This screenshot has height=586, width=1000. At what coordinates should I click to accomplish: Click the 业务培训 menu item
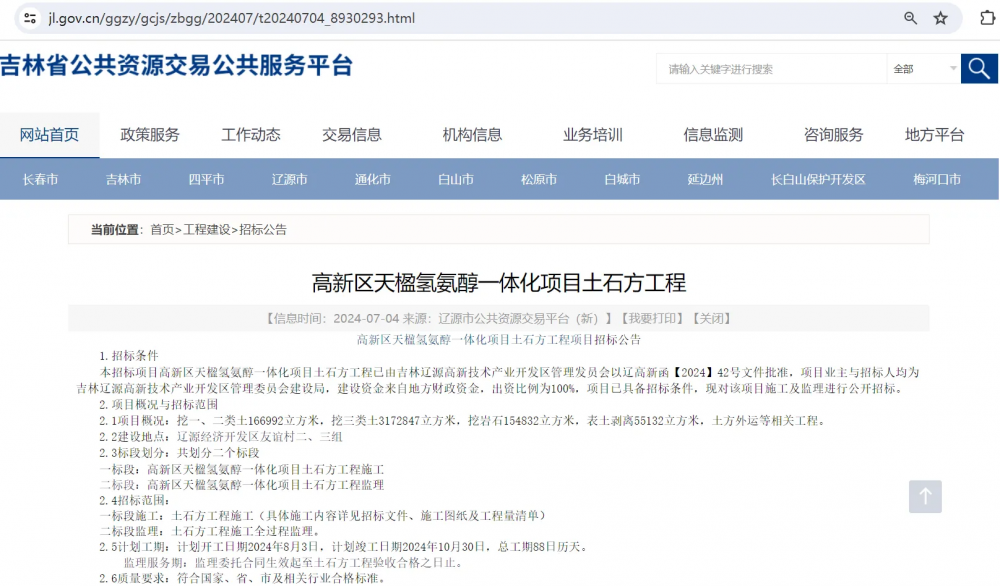click(x=595, y=134)
